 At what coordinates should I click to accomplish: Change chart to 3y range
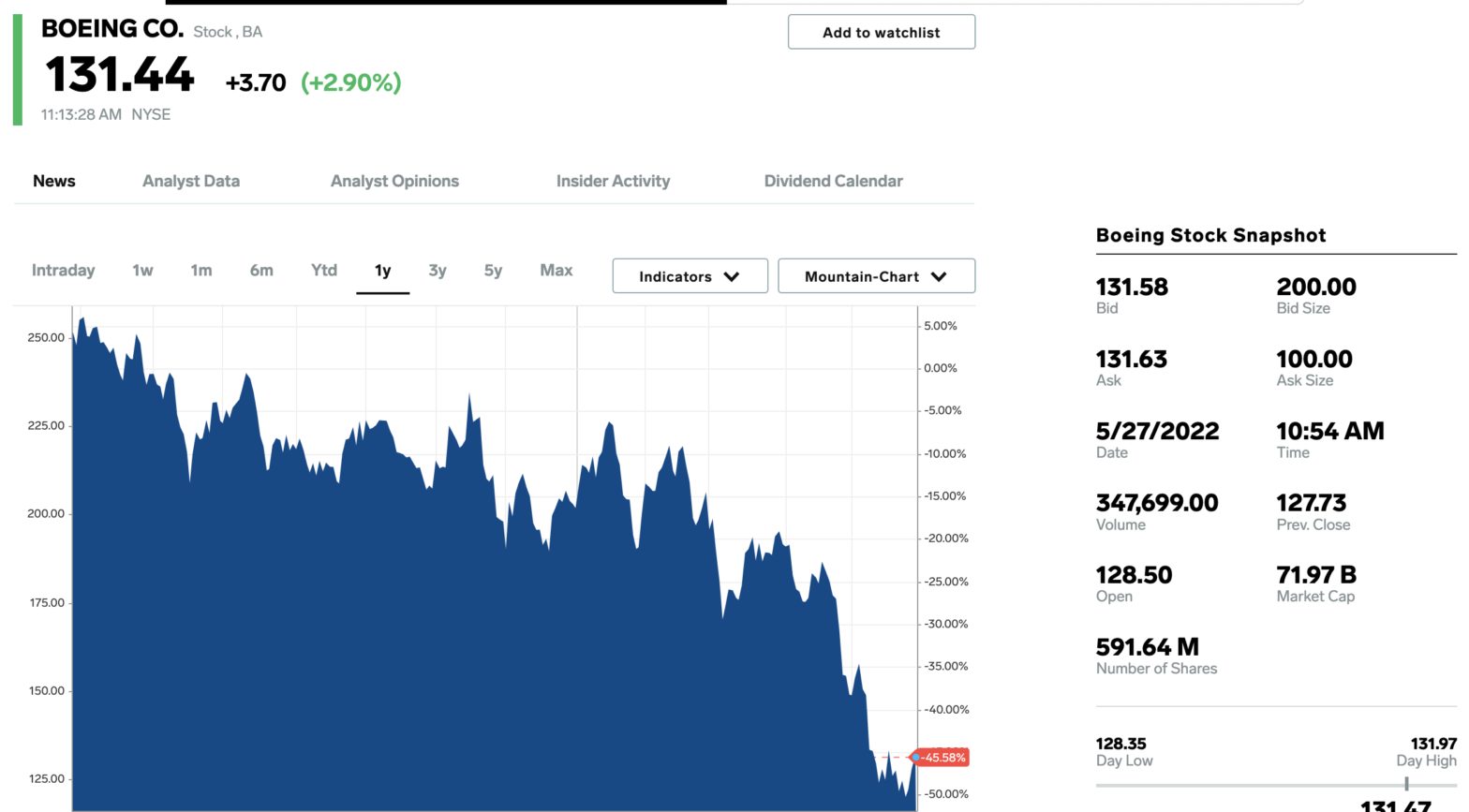coord(438,271)
